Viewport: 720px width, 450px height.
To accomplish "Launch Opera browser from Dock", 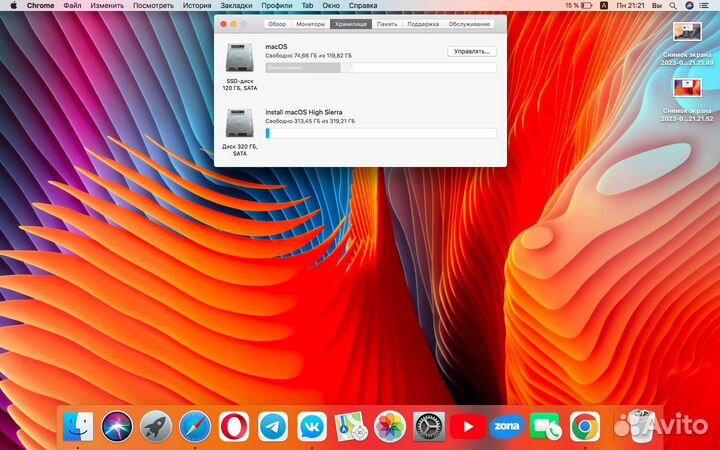I will (x=234, y=426).
